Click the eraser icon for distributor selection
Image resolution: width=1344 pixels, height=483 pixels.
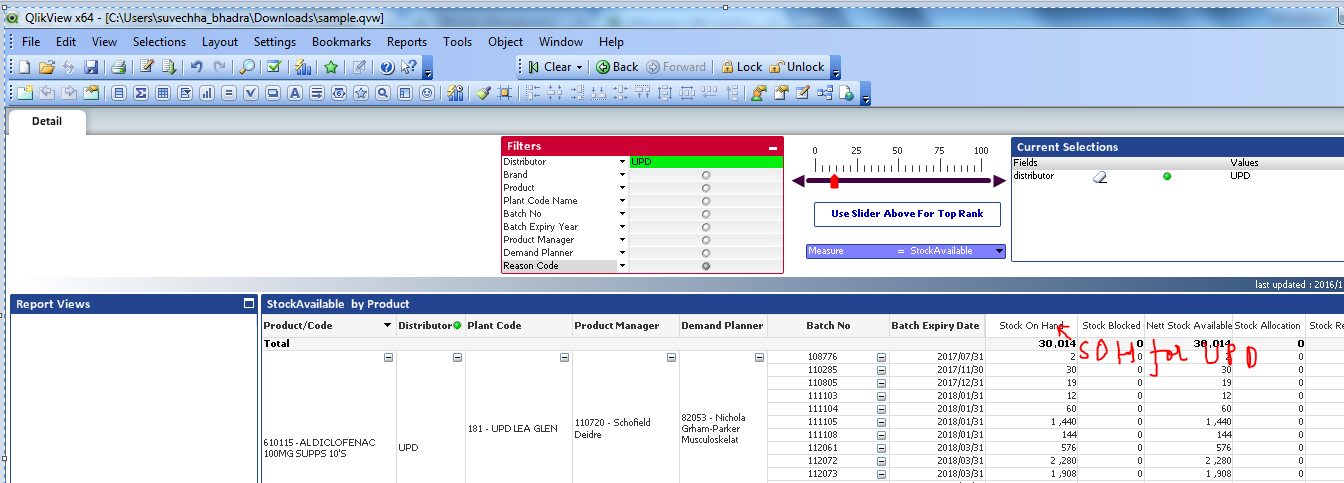point(1099,176)
